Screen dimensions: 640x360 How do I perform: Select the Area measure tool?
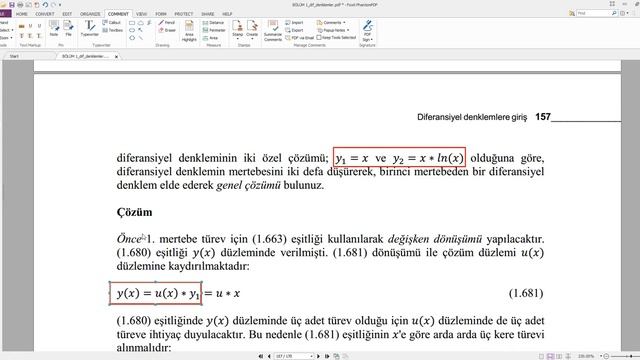[x=210, y=38]
